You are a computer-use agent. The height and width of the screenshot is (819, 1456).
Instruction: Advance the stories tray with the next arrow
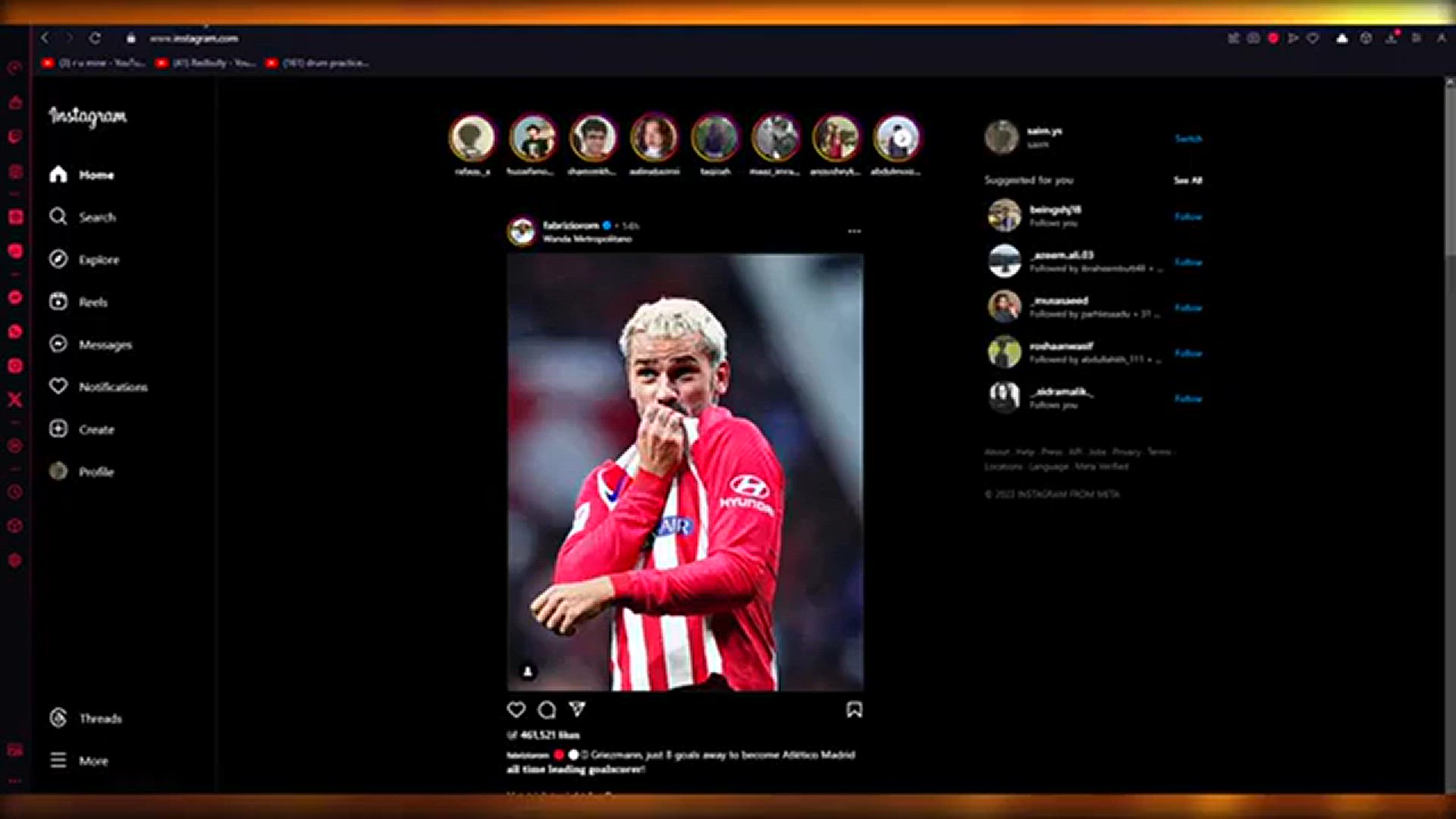tap(902, 138)
